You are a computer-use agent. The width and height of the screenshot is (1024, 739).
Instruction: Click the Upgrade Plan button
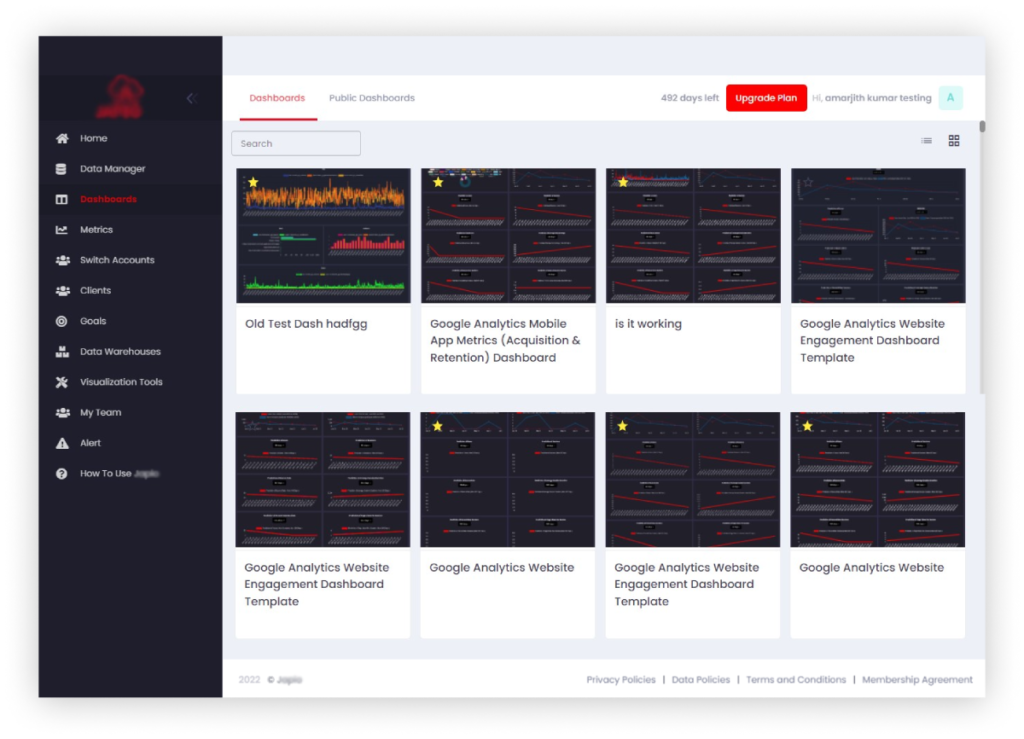click(766, 97)
